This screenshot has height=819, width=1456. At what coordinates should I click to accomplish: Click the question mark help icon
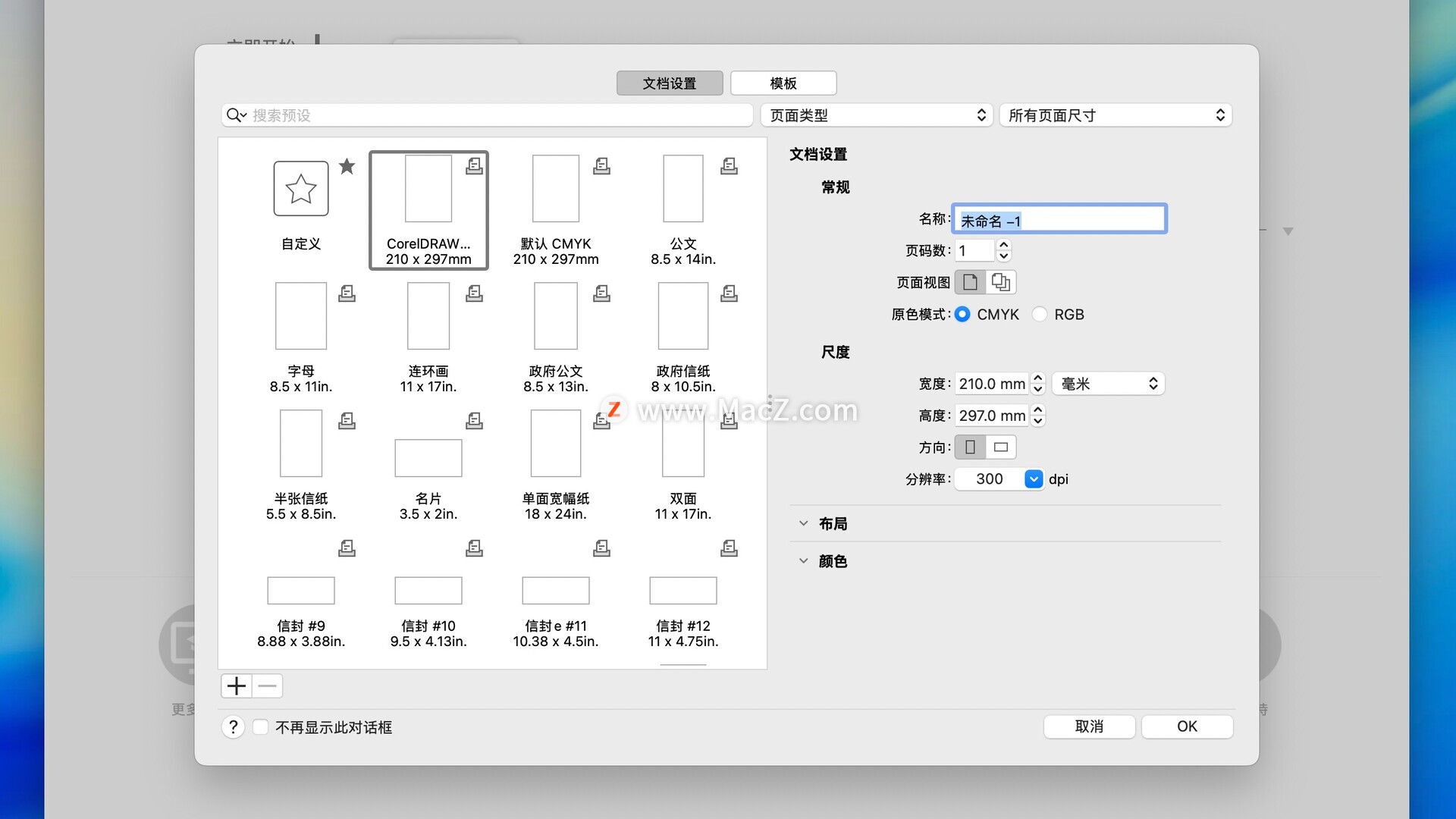tap(234, 727)
